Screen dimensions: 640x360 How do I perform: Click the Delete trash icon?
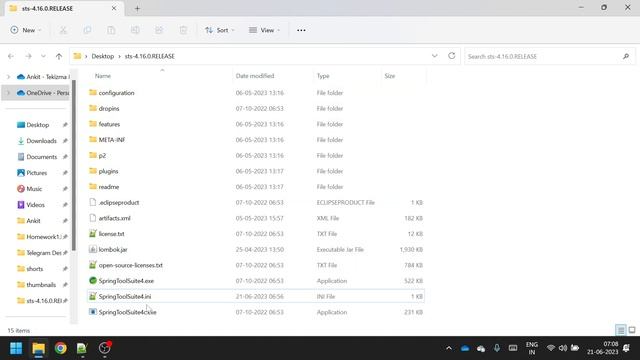point(183,30)
